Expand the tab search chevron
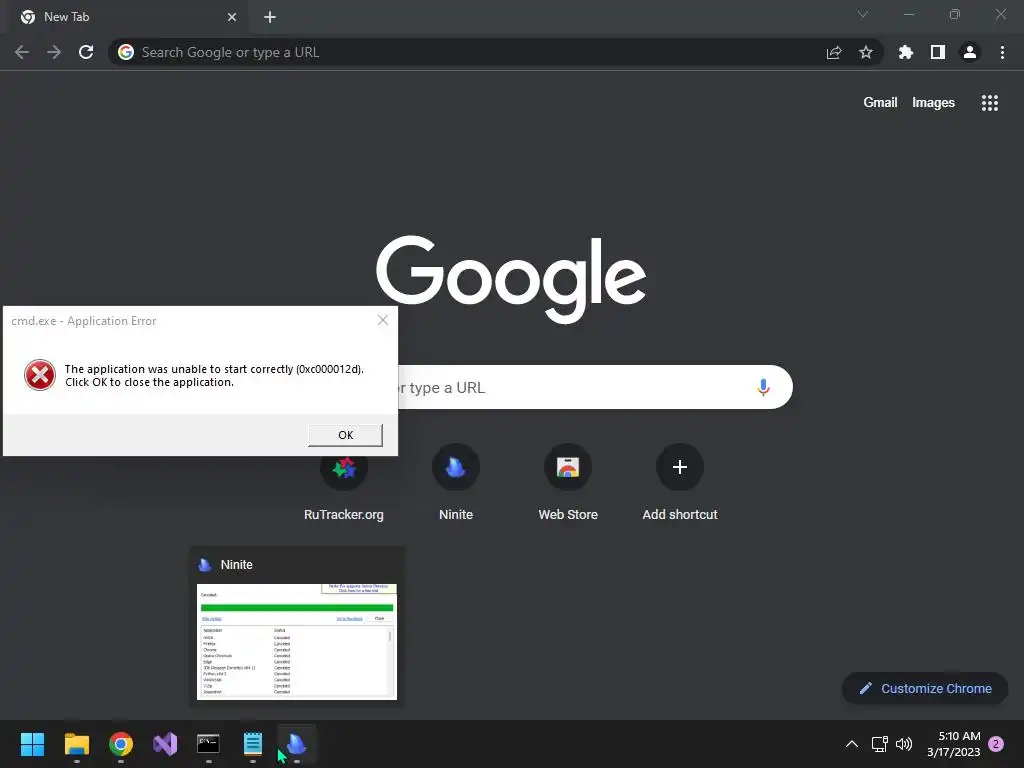This screenshot has width=1024, height=768. pos(863,14)
